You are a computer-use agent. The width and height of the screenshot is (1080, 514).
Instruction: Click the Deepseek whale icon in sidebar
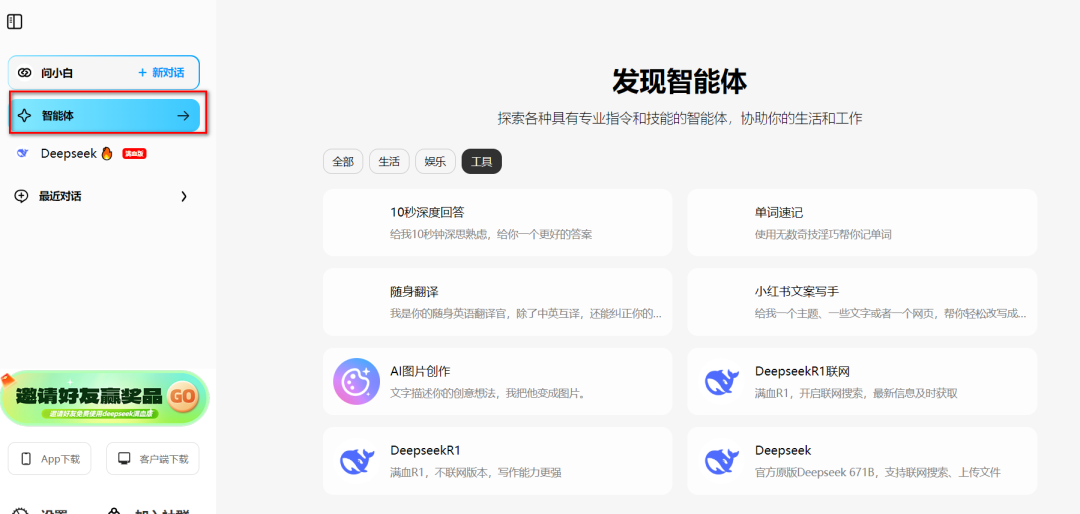click(23, 154)
